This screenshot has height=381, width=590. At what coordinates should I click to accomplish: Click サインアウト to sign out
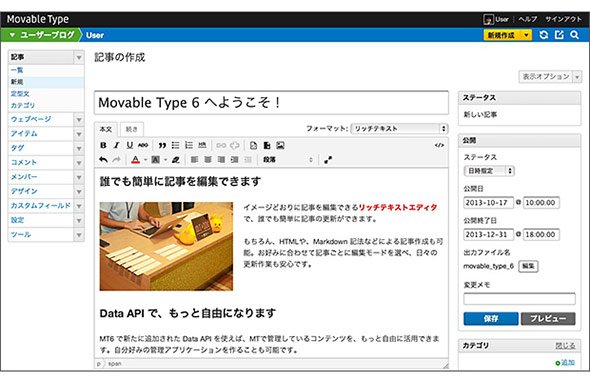[x=563, y=19]
